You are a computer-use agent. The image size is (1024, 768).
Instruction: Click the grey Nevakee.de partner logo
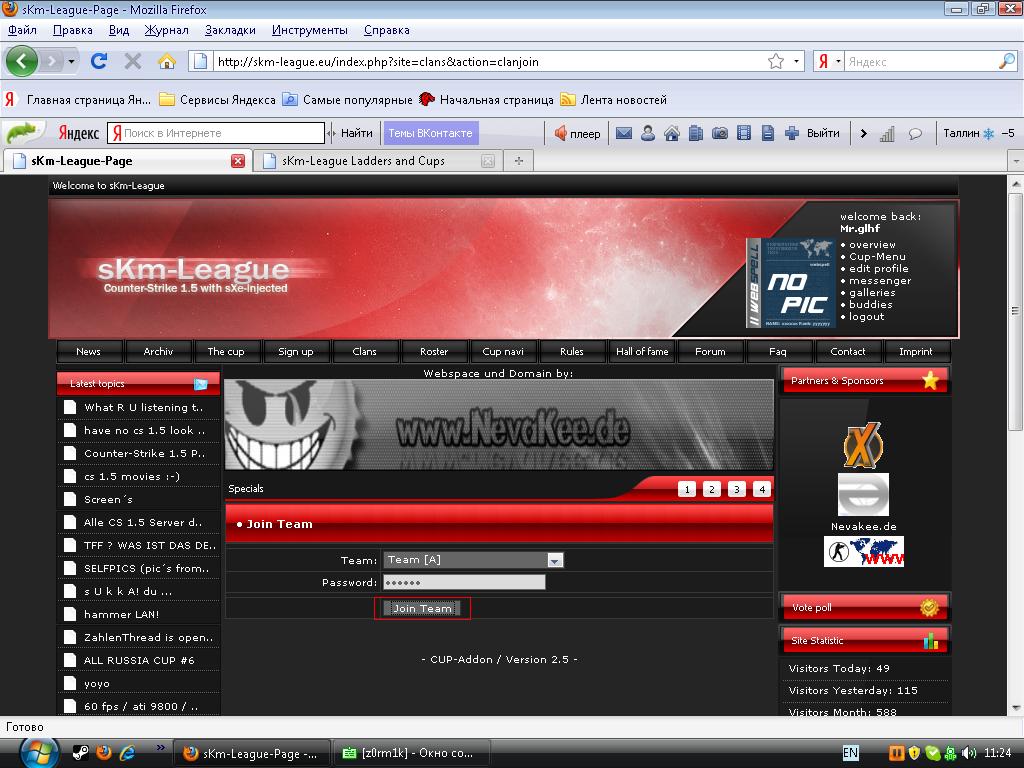[863, 494]
